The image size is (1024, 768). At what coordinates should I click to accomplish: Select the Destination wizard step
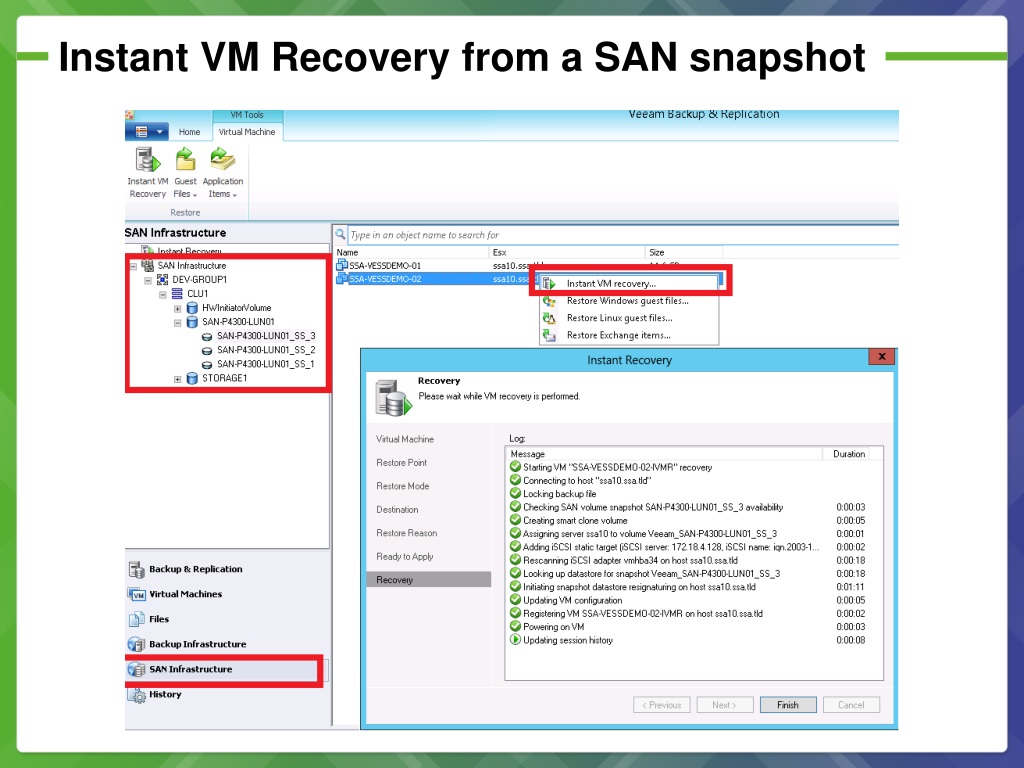(x=397, y=510)
